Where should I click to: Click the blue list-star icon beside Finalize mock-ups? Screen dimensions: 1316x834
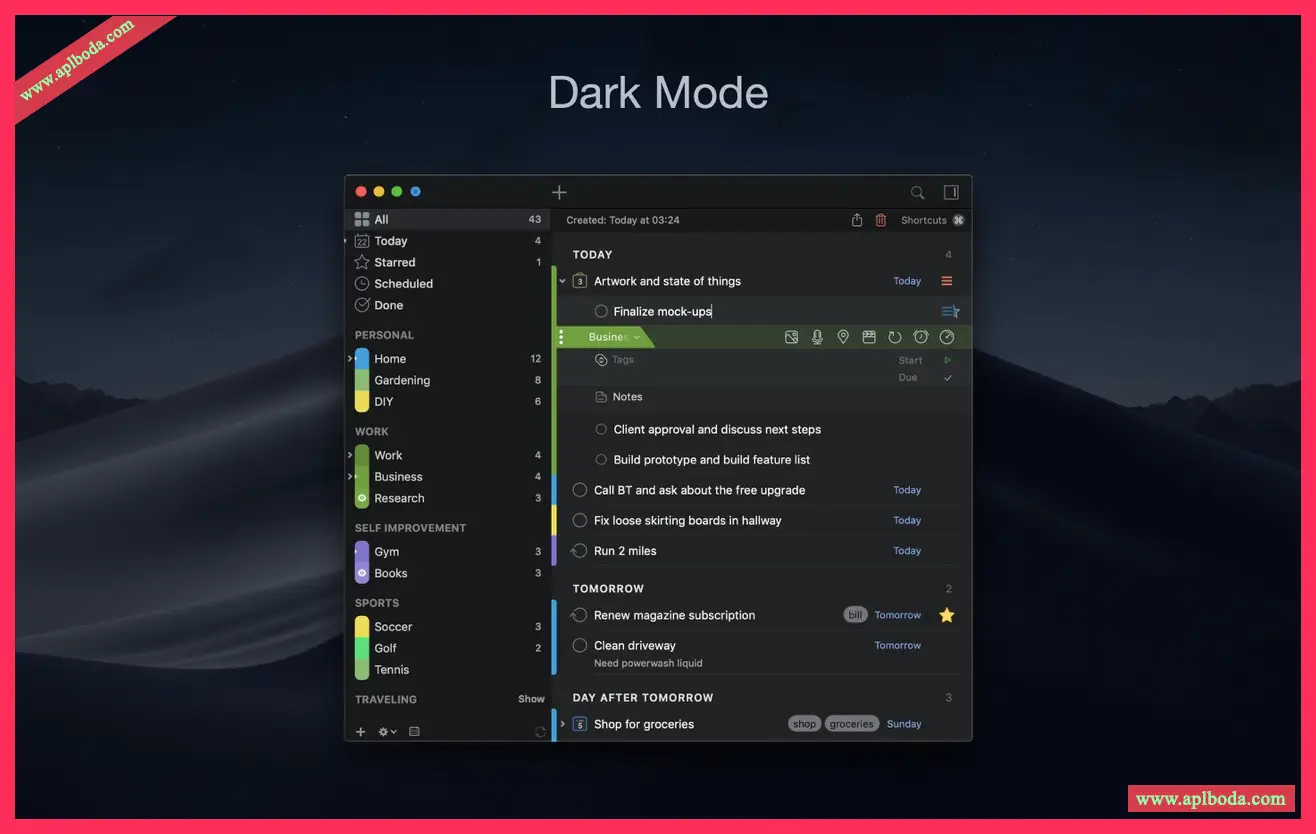click(x=950, y=311)
